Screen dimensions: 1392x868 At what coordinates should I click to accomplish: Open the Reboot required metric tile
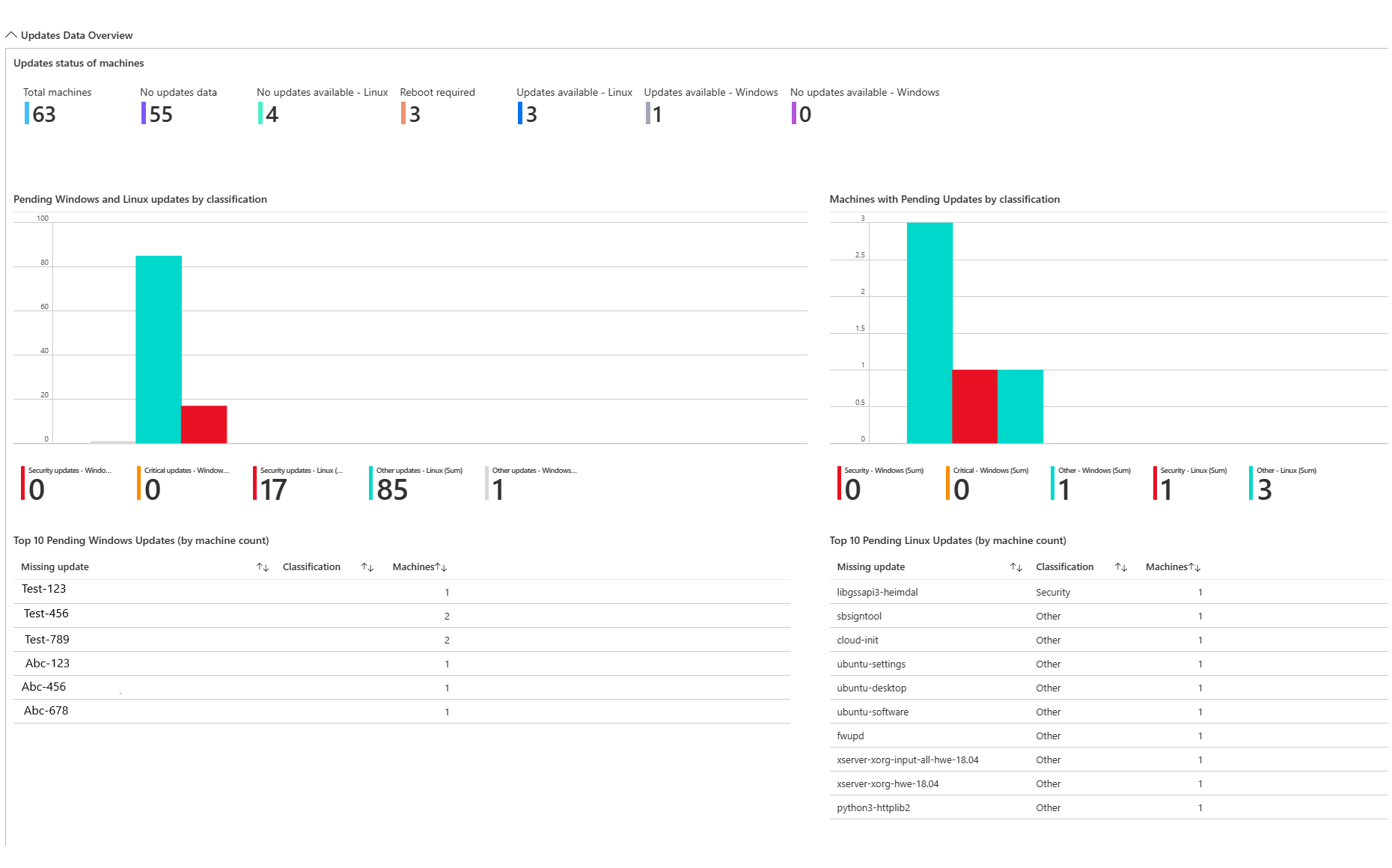437,105
